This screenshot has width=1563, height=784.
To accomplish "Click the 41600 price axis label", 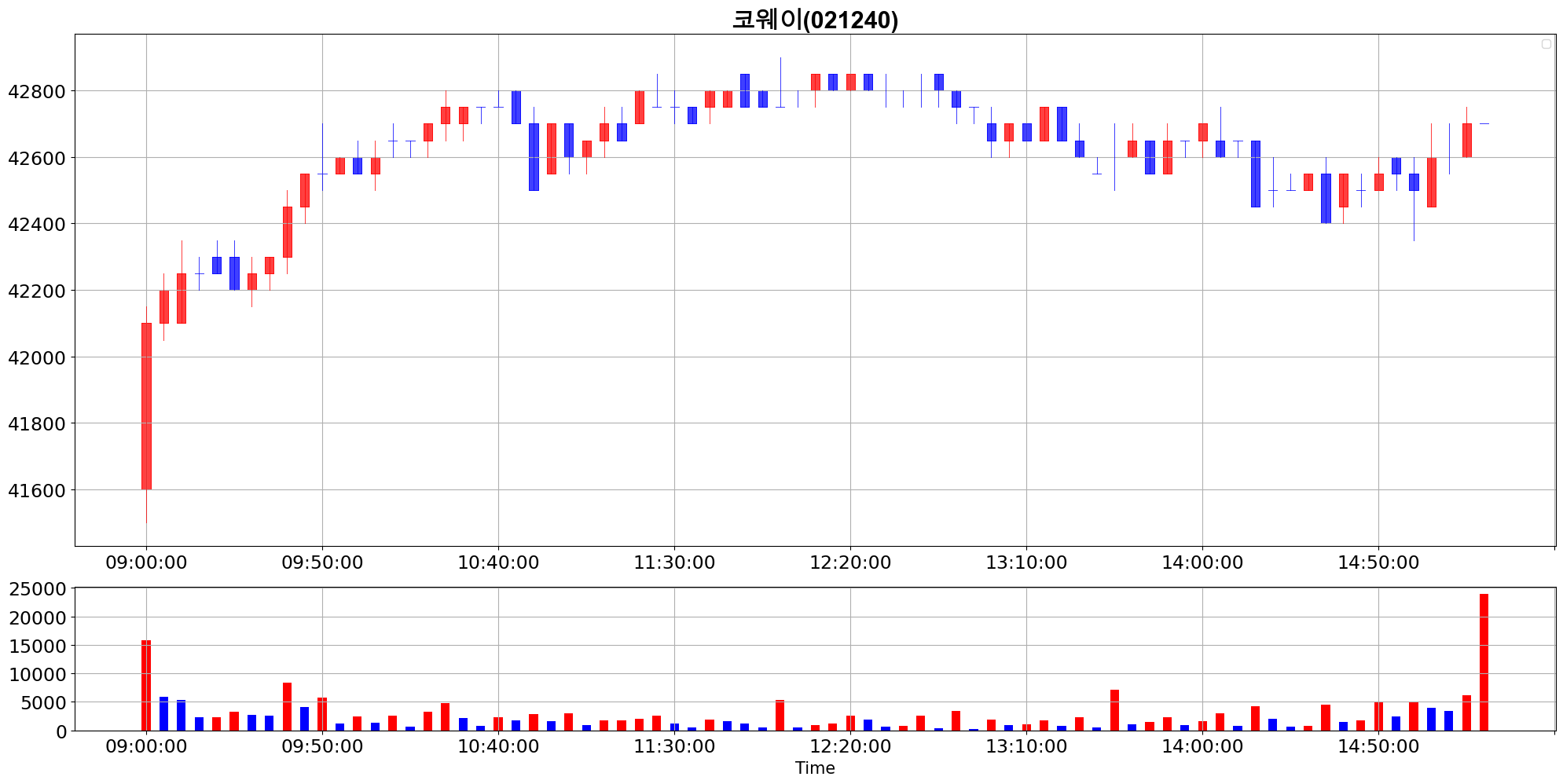I will 37,491.
